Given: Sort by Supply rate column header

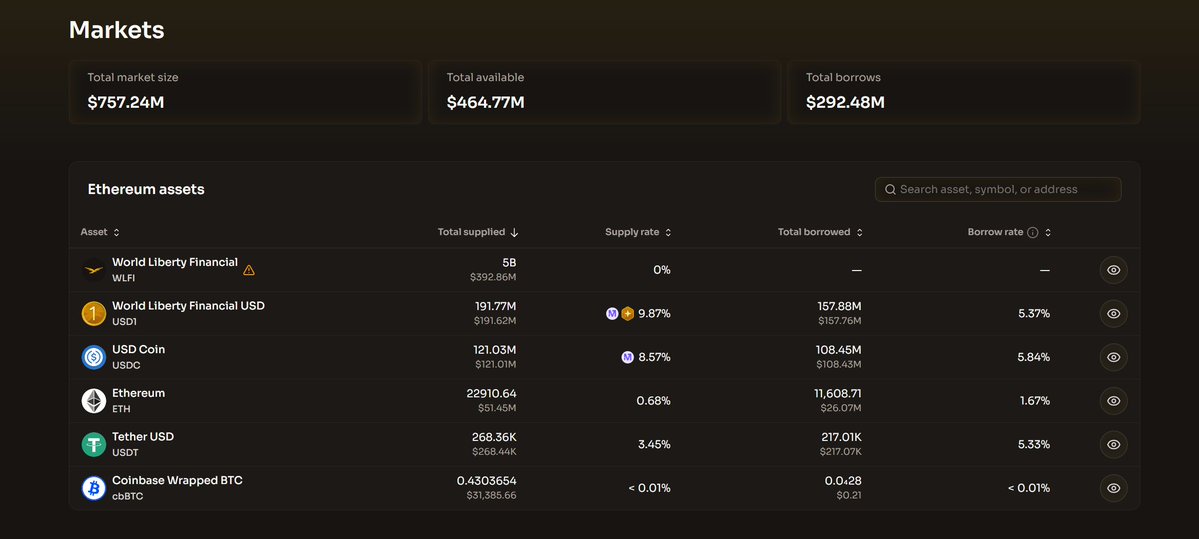Looking at the screenshot, I should 638,232.
